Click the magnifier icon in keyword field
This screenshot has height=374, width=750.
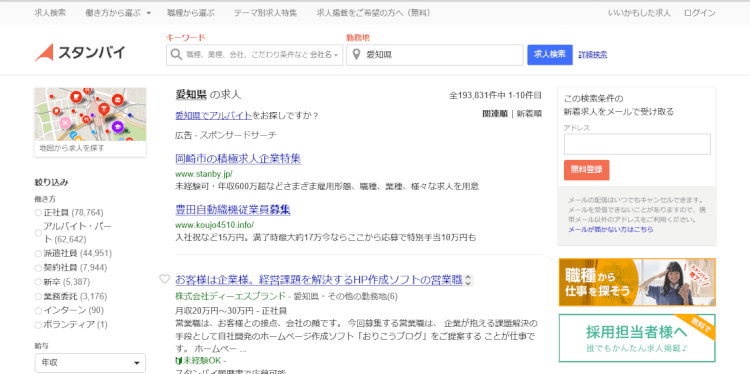tap(176, 55)
